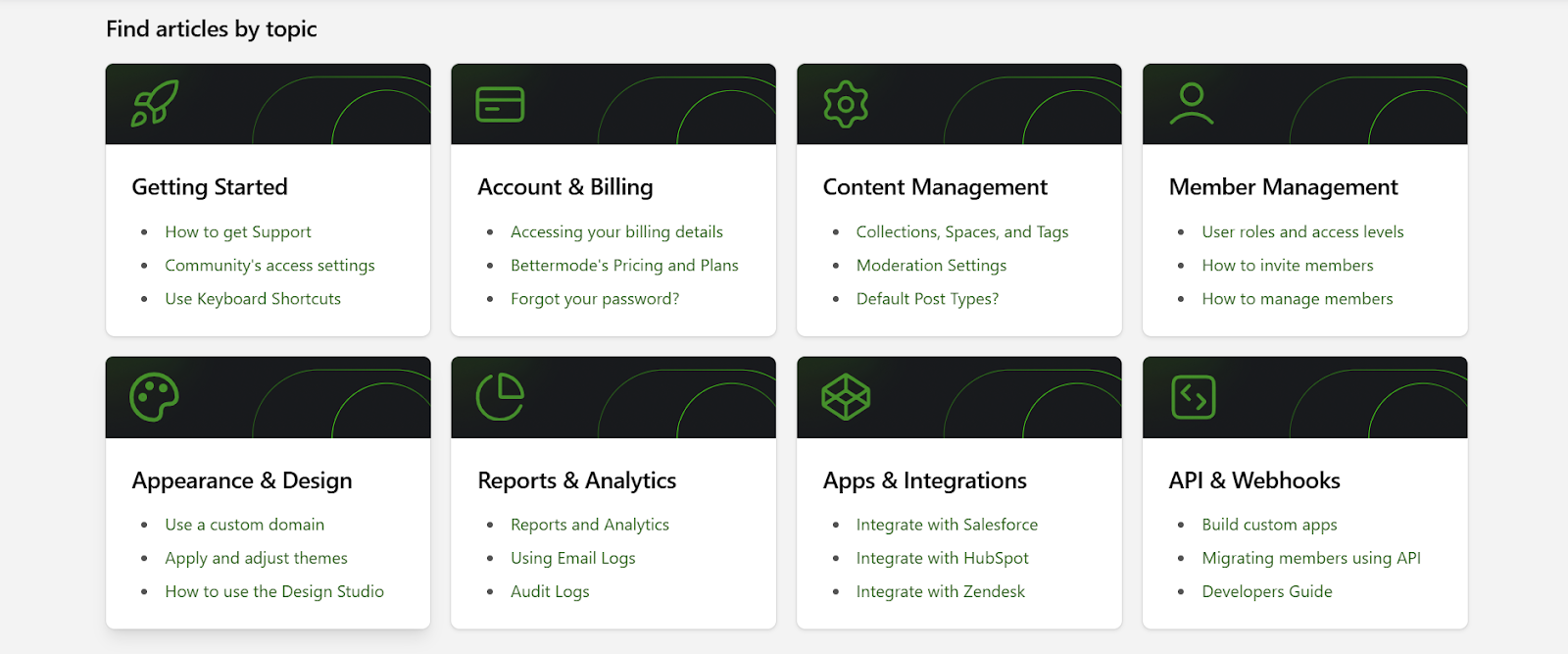This screenshot has width=1568, height=654.
Task: Open the Getting Started topic heading
Action: click(210, 187)
